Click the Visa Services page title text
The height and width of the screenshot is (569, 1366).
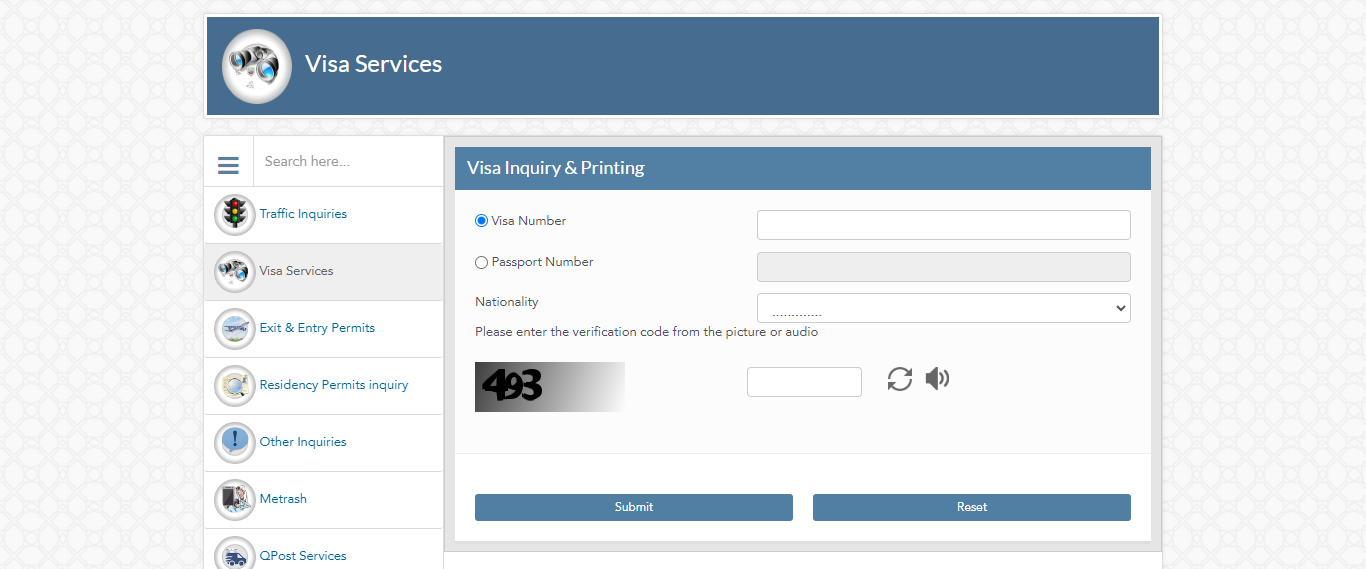click(x=373, y=64)
